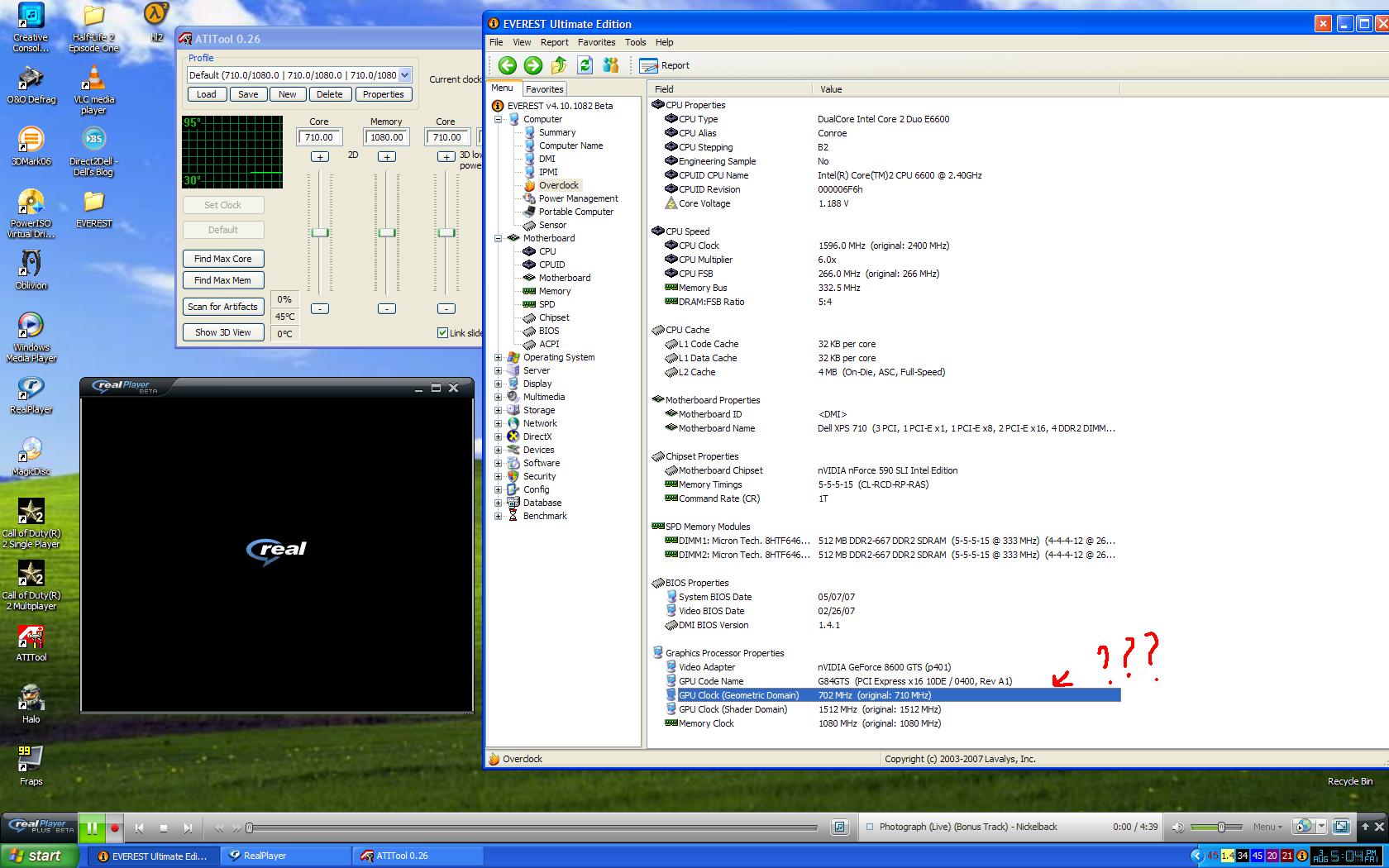The height and width of the screenshot is (868, 1389).
Task: Go forward with EVEREST green right arrow
Action: click(x=533, y=65)
